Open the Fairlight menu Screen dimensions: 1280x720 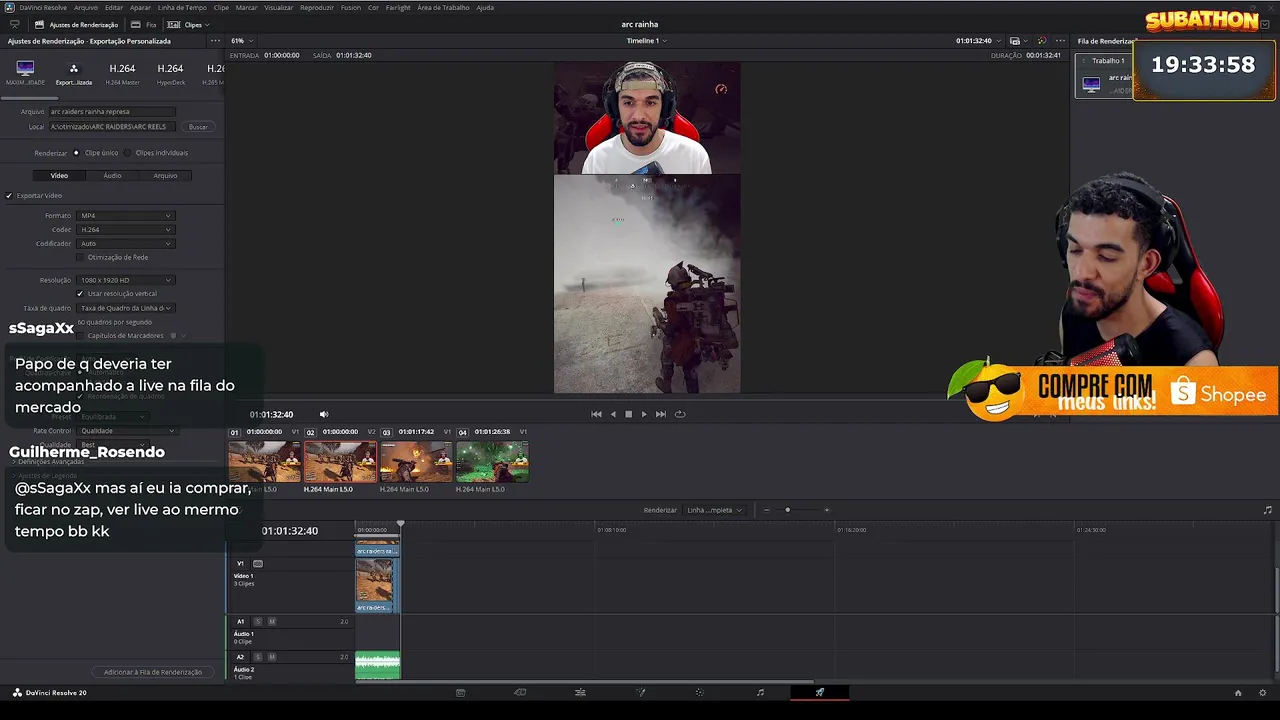(398, 7)
